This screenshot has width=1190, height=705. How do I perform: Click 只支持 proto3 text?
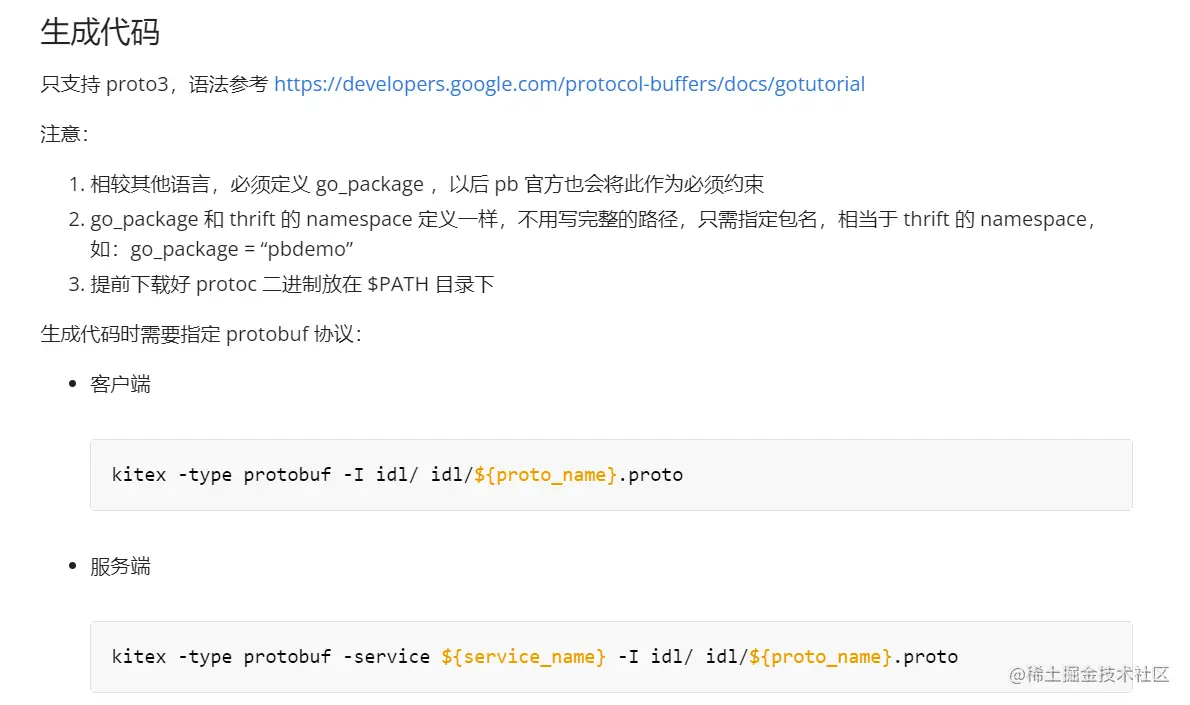[104, 84]
